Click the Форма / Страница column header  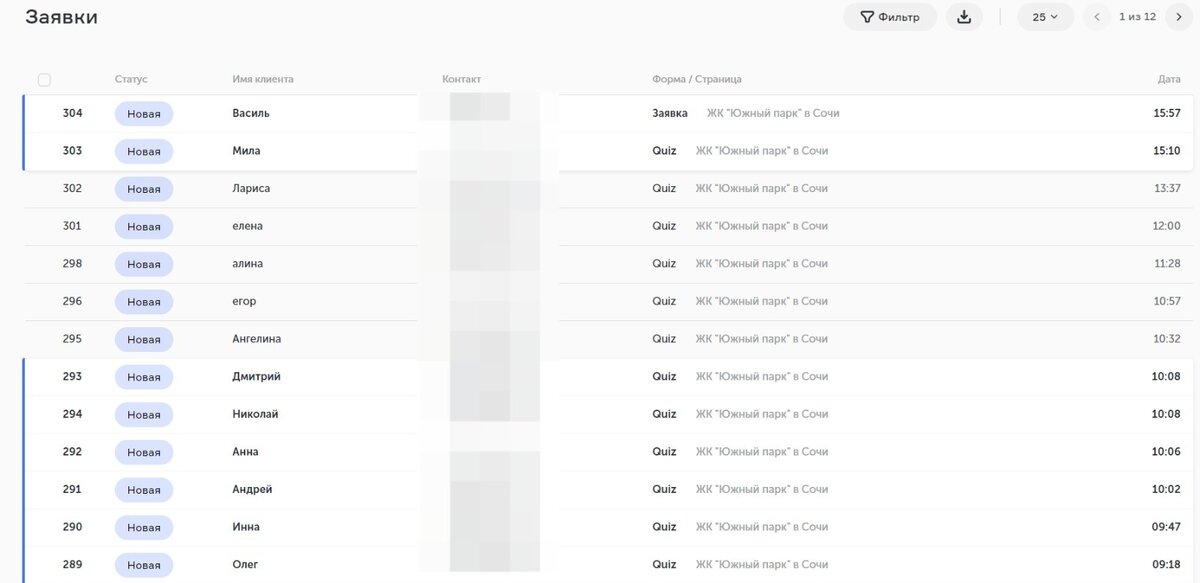pyautogui.click(x=697, y=79)
